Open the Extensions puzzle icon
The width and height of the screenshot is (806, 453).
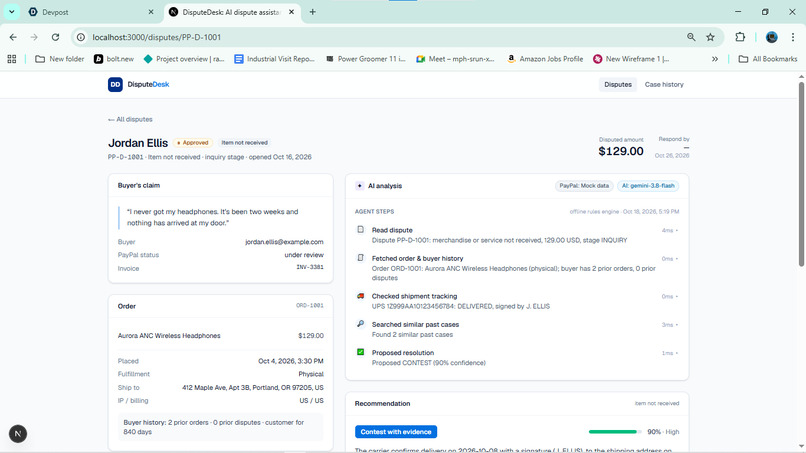740,37
